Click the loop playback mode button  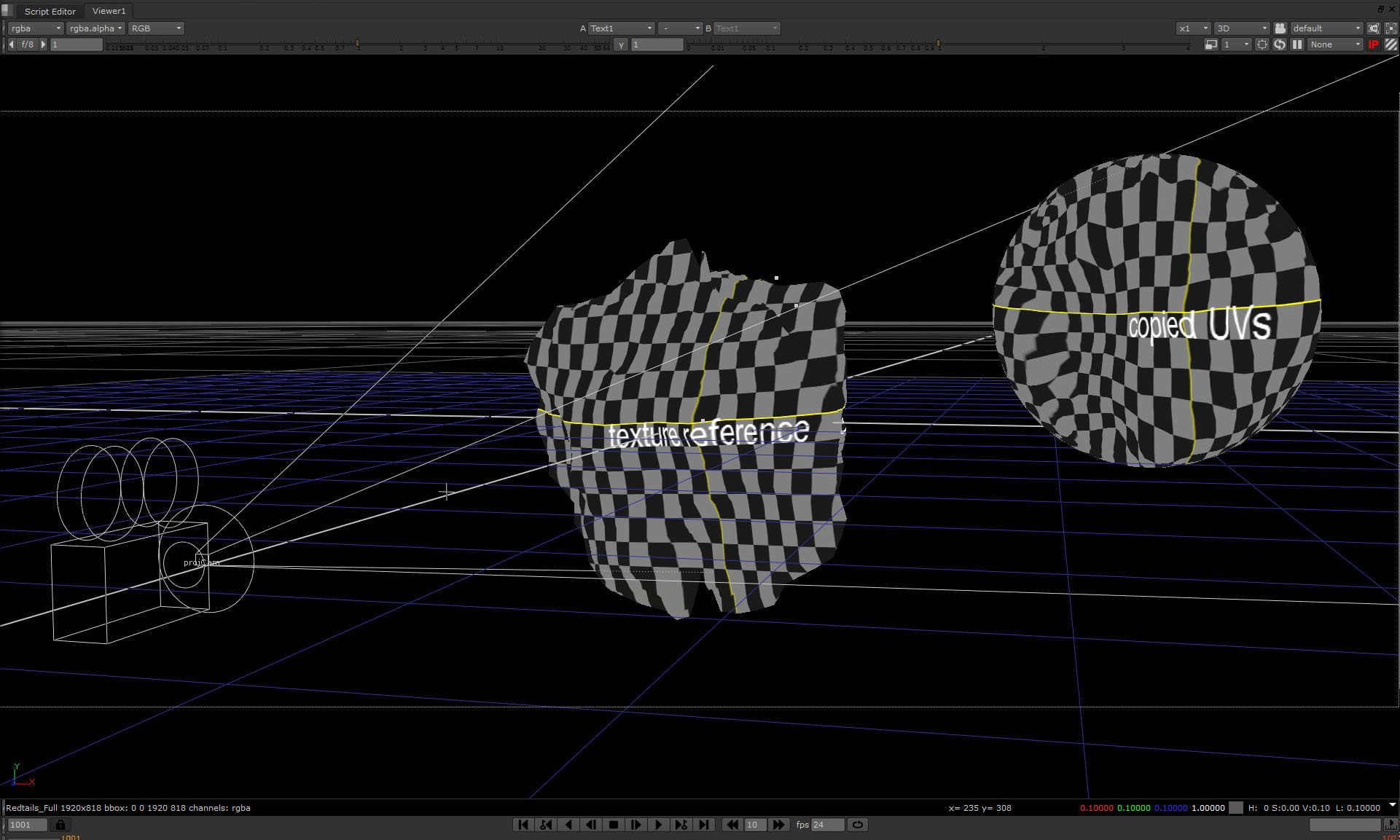pos(858,825)
